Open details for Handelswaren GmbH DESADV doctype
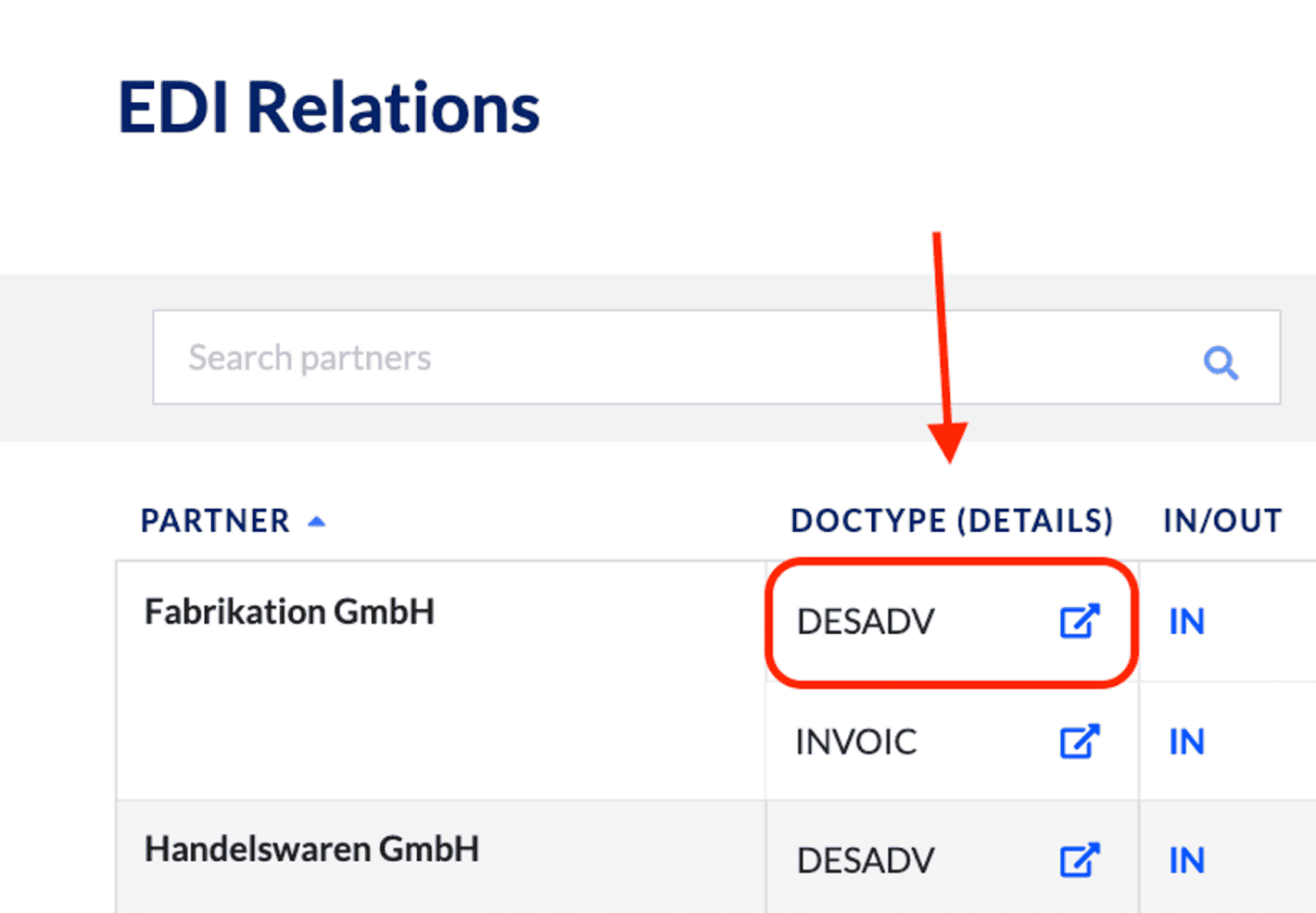This screenshot has height=913, width=1316. 1078,860
